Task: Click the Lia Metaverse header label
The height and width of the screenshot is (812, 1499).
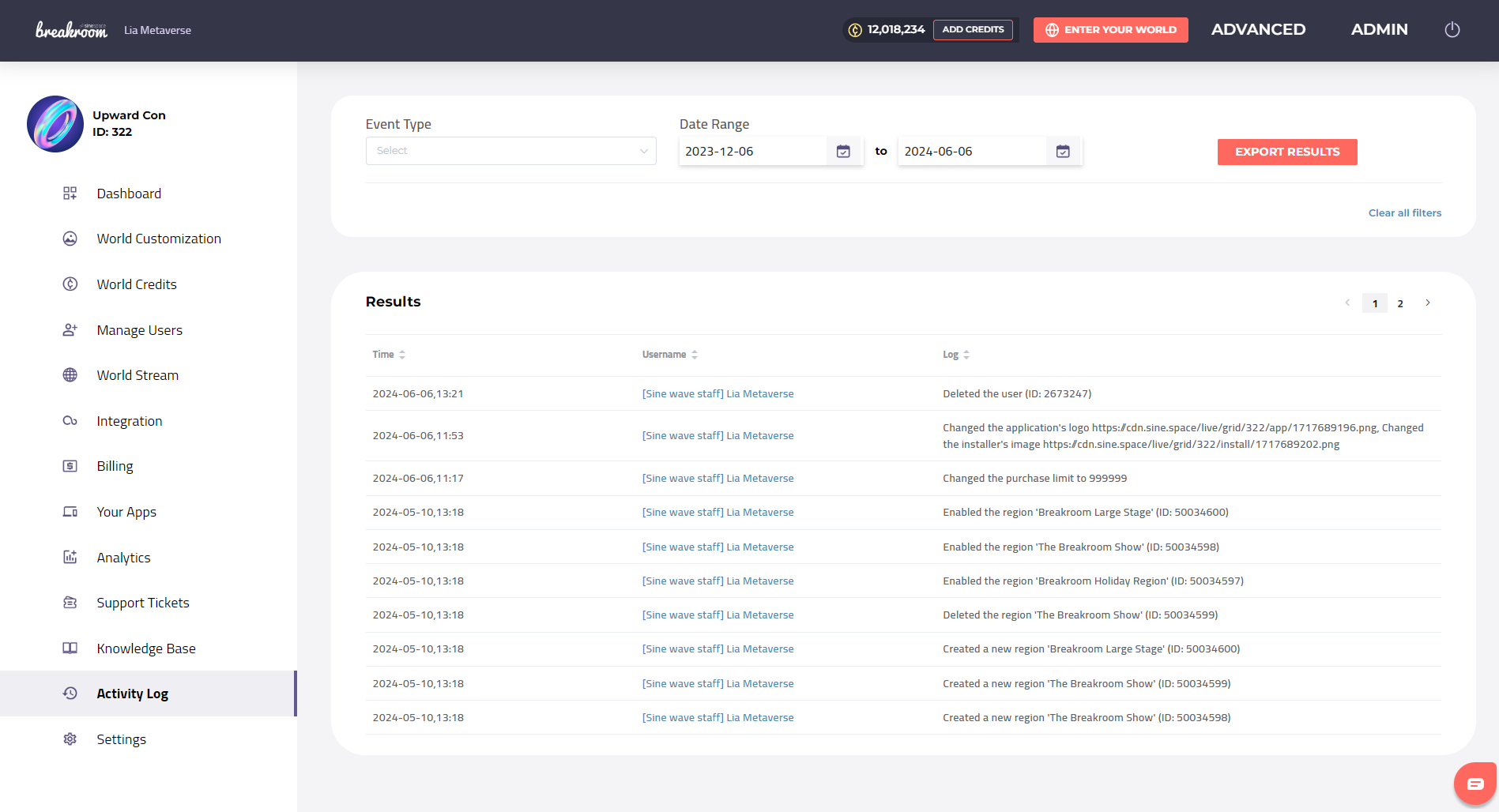Action: pos(157,30)
